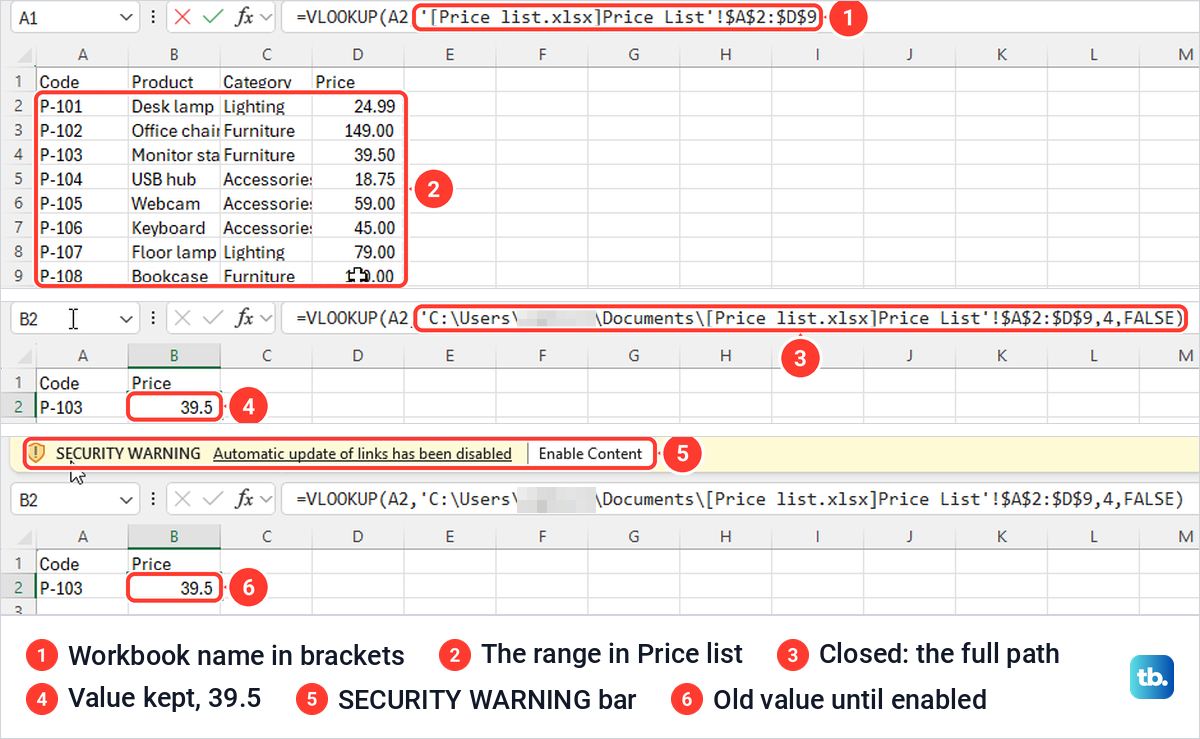1200x739 pixels.
Task: Select the price cell 24.99
Action: click(358, 106)
